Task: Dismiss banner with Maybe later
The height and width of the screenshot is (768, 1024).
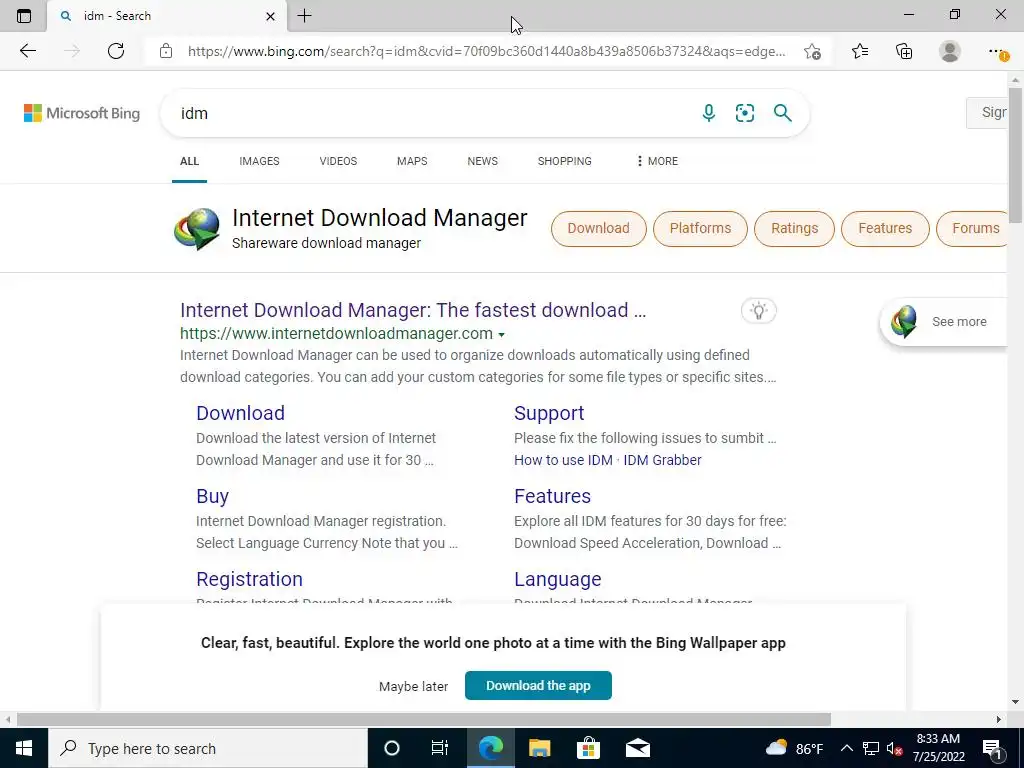Action: click(413, 686)
